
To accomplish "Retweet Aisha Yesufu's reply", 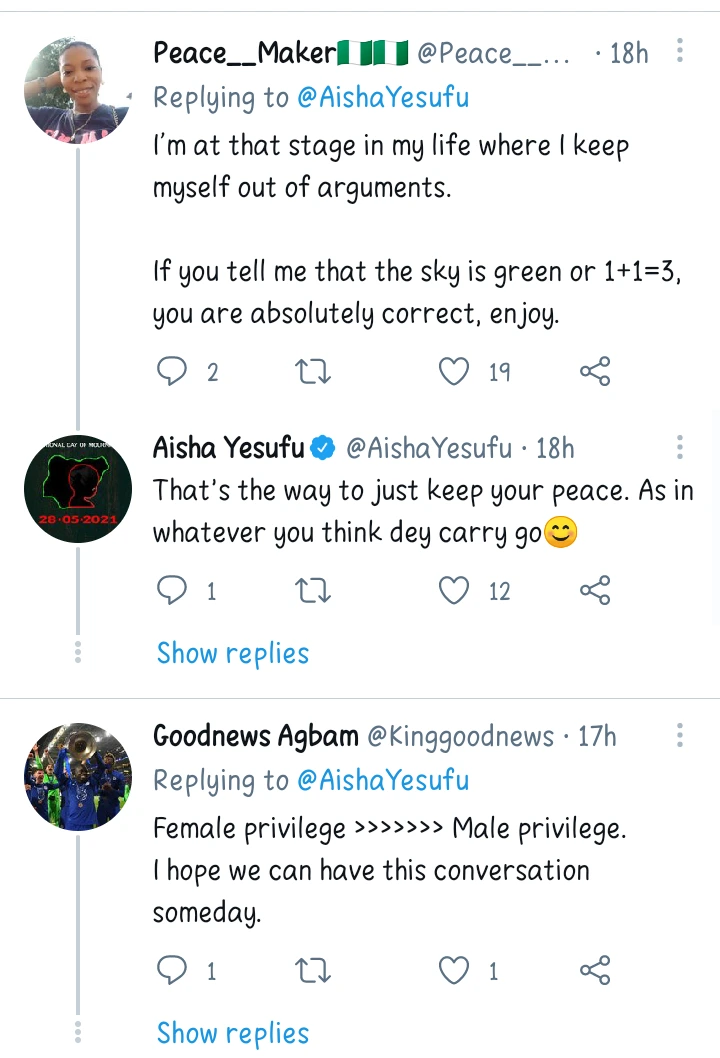I will (x=313, y=590).
